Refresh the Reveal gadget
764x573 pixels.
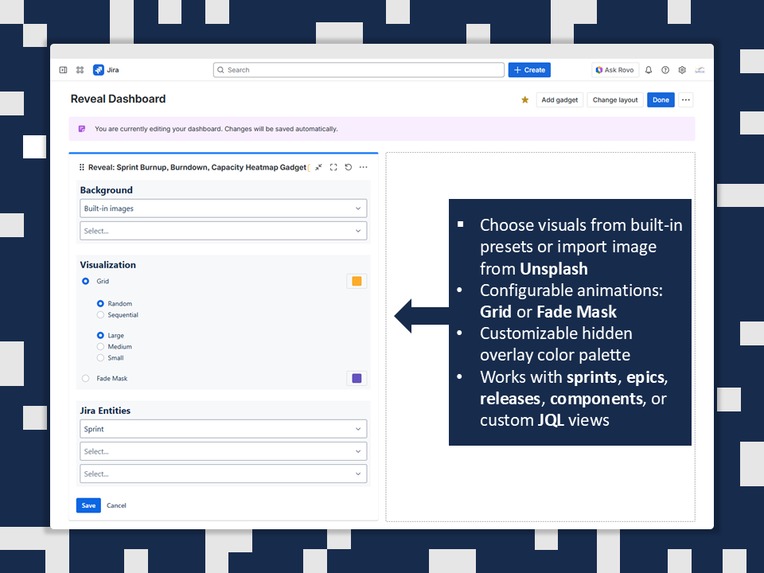(348, 167)
